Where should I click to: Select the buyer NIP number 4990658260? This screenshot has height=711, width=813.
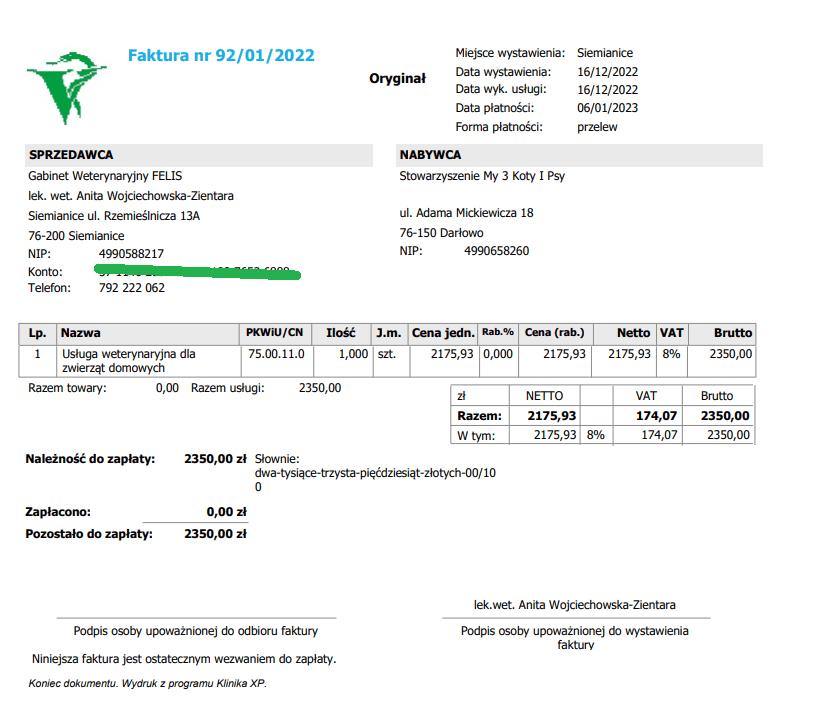click(496, 251)
